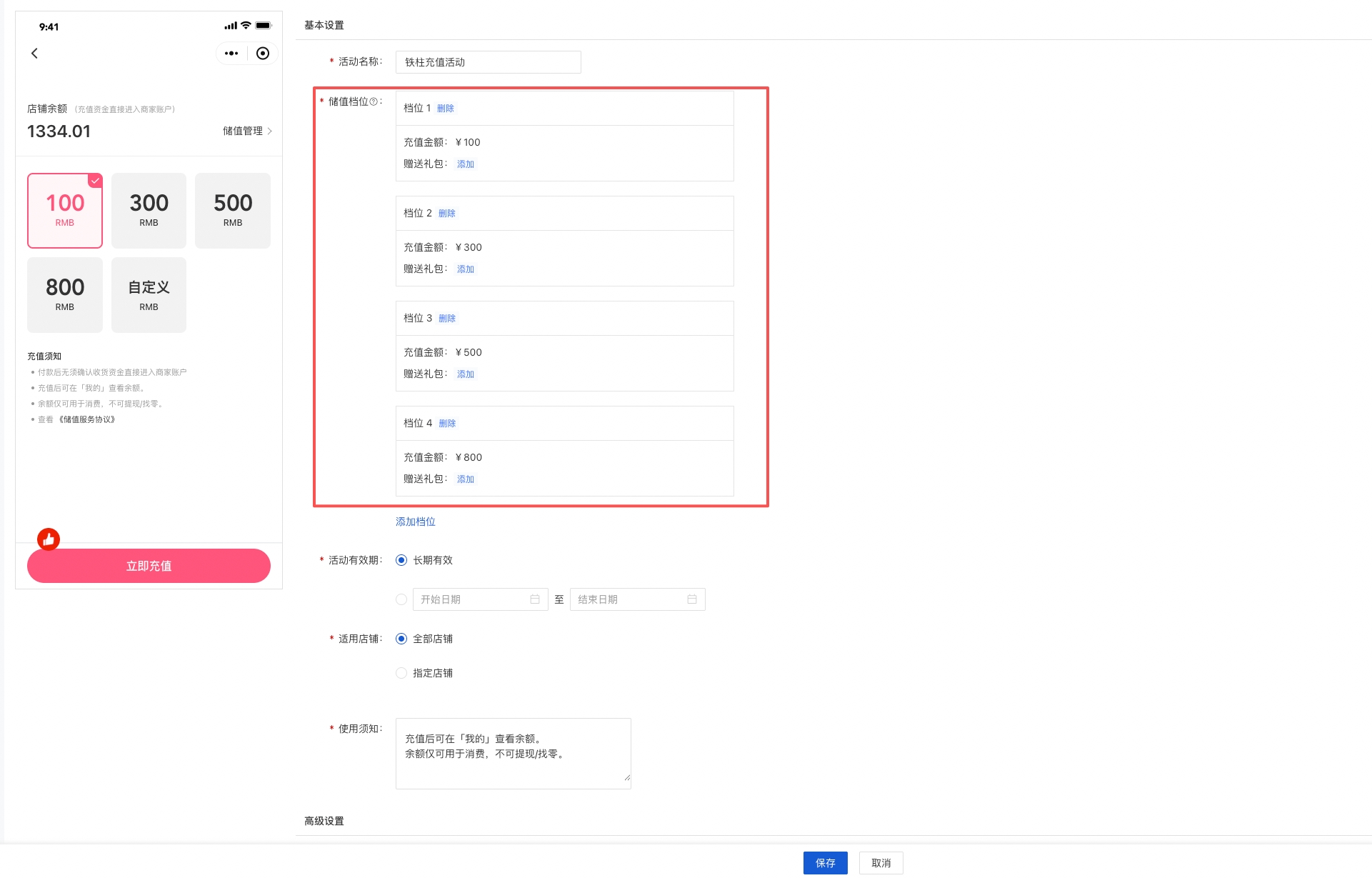Open the end date calendar icon

[692, 599]
